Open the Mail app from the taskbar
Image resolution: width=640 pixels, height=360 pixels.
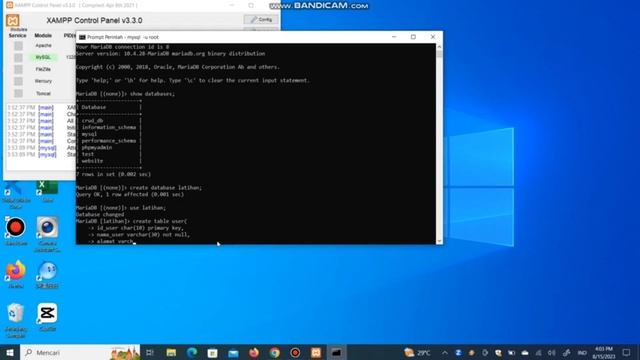pyautogui.click(x=233, y=352)
